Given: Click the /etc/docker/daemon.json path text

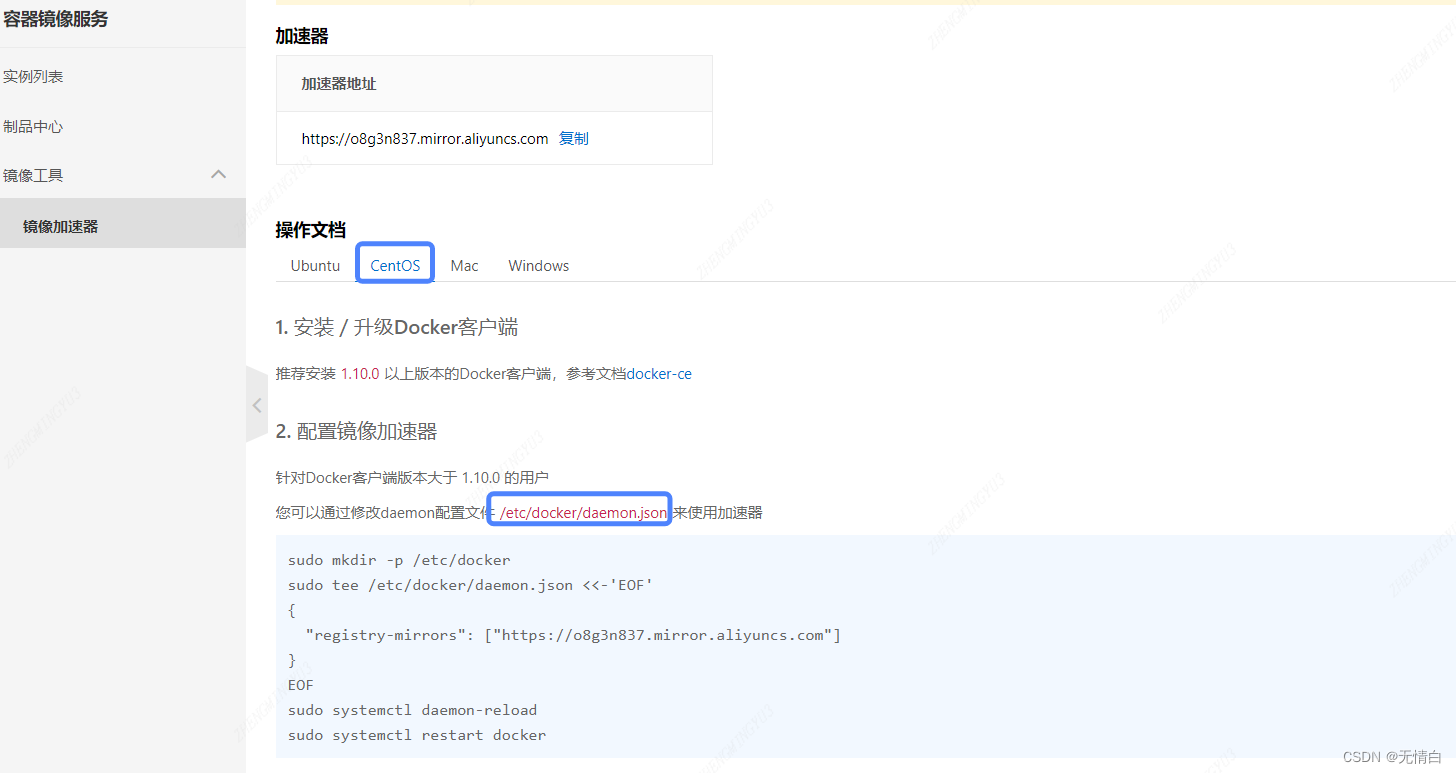Looking at the screenshot, I should (584, 512).
